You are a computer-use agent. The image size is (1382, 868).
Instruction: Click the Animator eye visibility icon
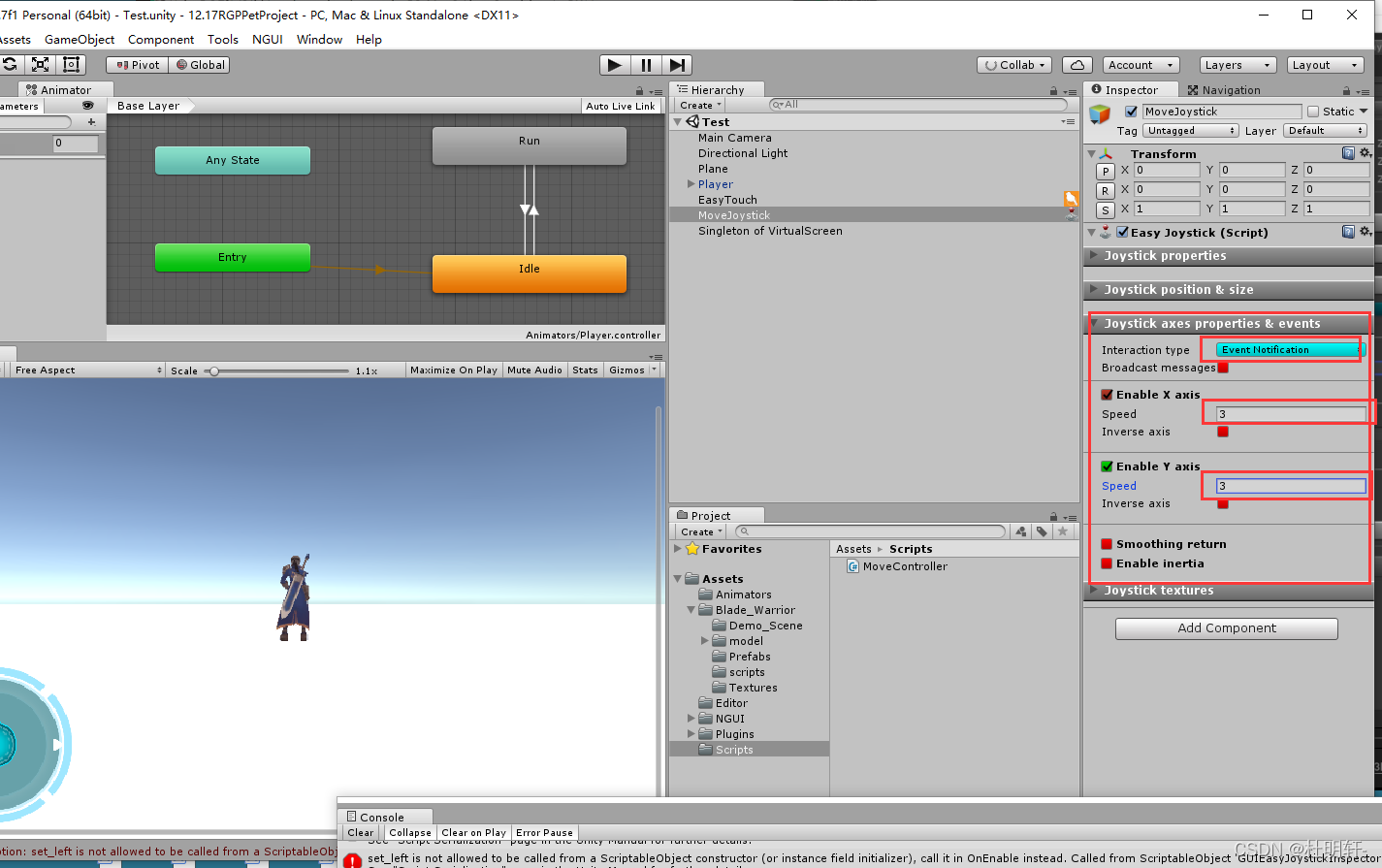tap(87, 106)
